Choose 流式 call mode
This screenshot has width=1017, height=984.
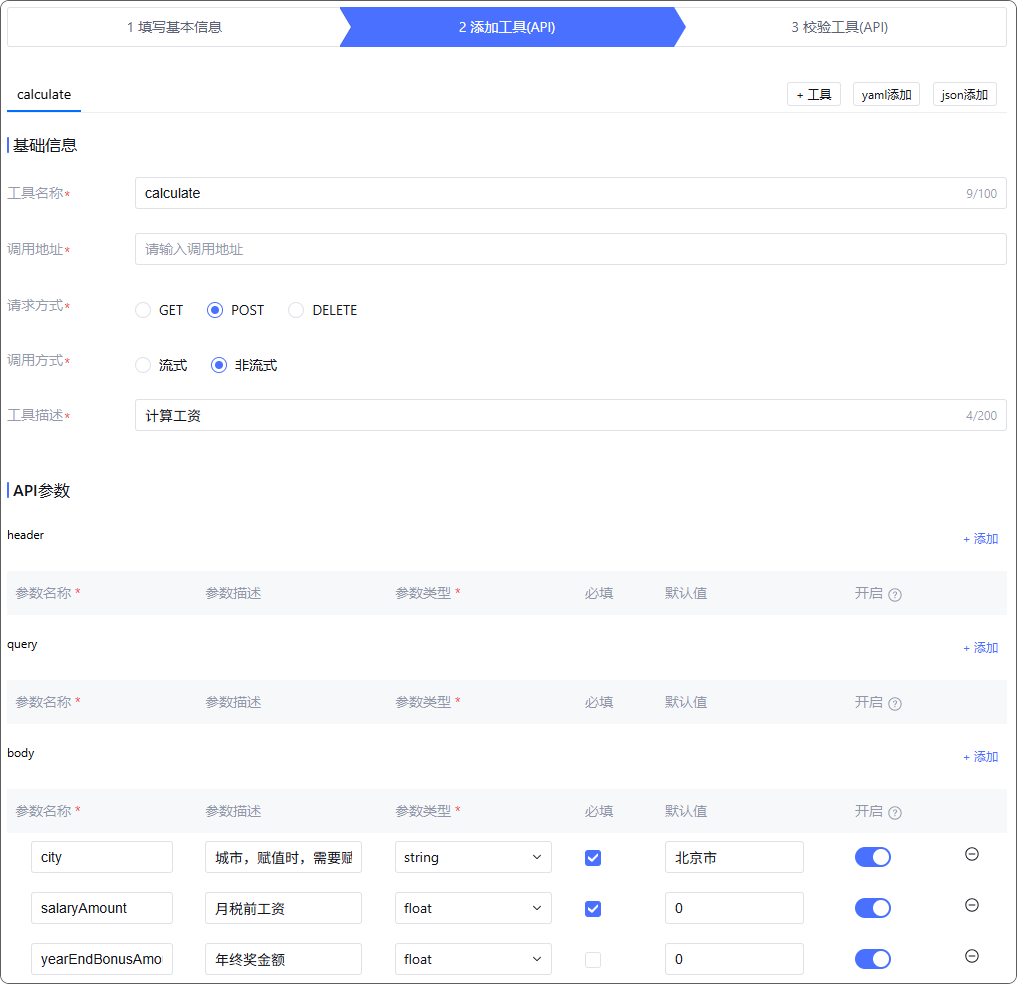(143, 365)
